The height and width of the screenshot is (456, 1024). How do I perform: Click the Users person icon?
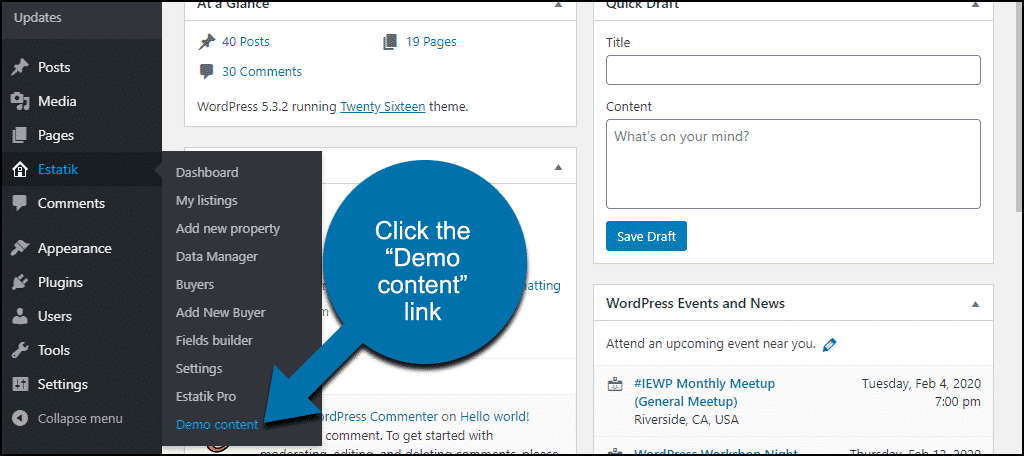(x=20, y=316)
